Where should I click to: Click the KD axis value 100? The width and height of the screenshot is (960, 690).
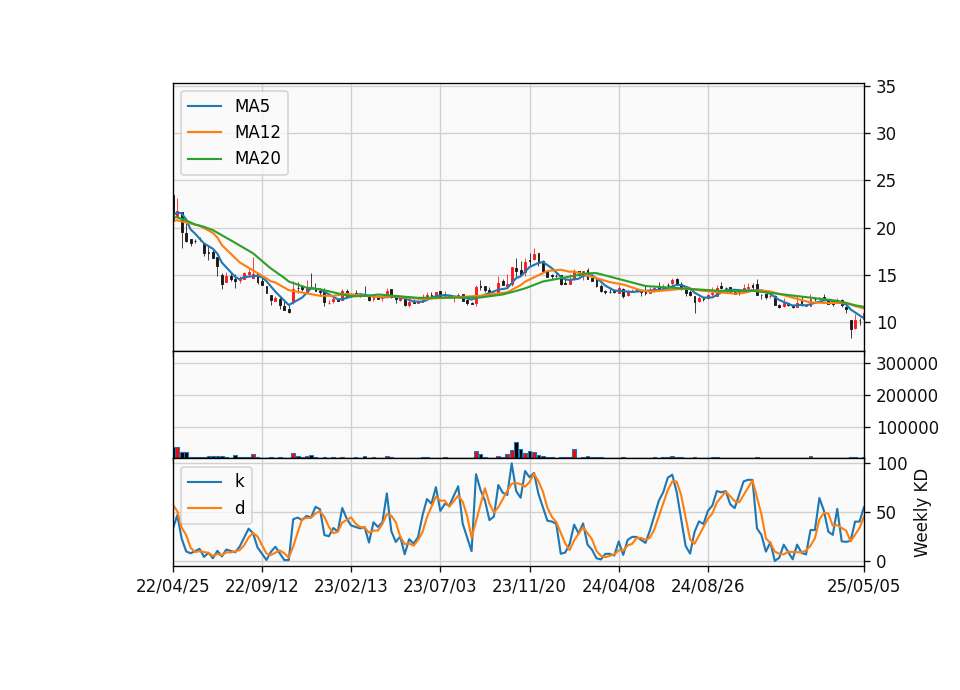892,464
